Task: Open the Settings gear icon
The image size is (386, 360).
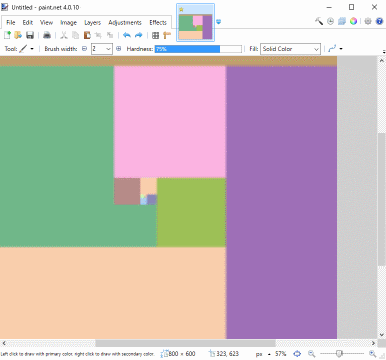Action: click(x=368, y=21)
